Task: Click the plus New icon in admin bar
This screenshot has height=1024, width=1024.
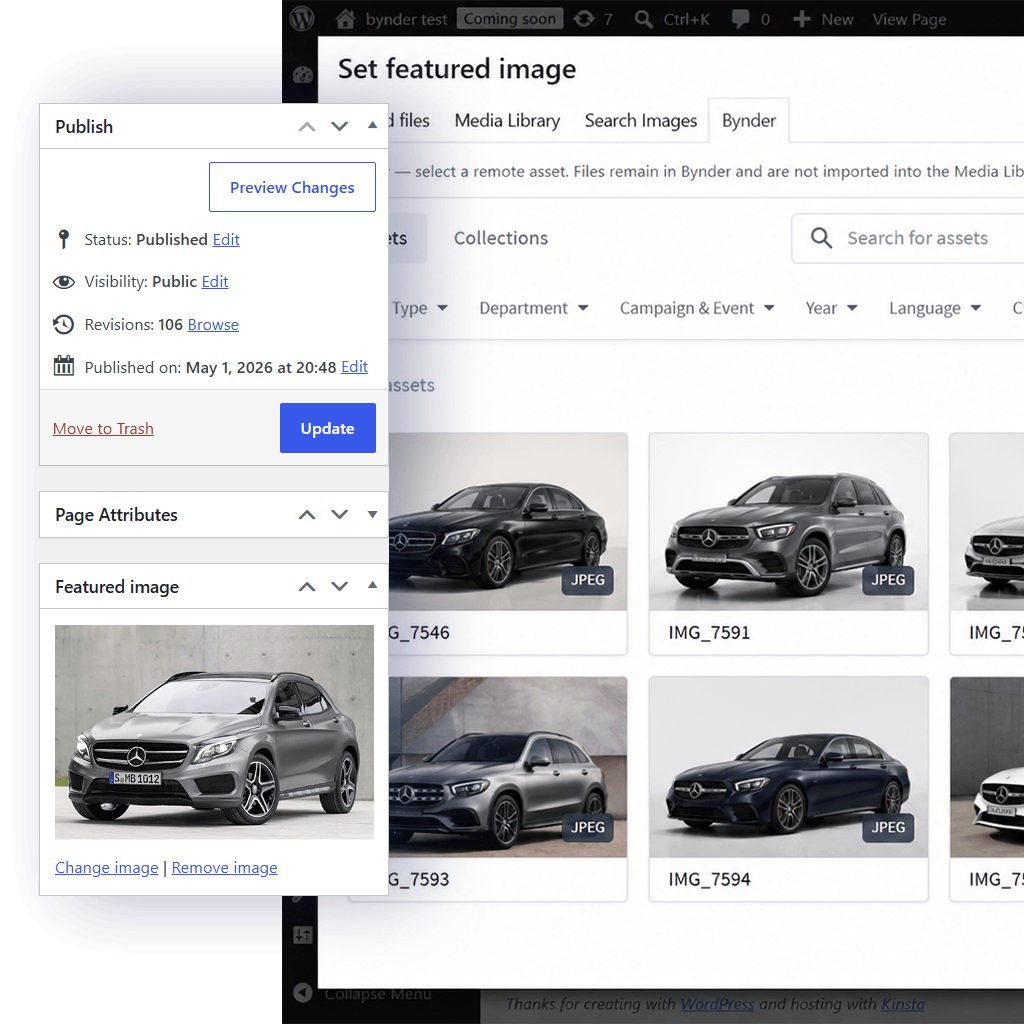Action: click(801, 19)
